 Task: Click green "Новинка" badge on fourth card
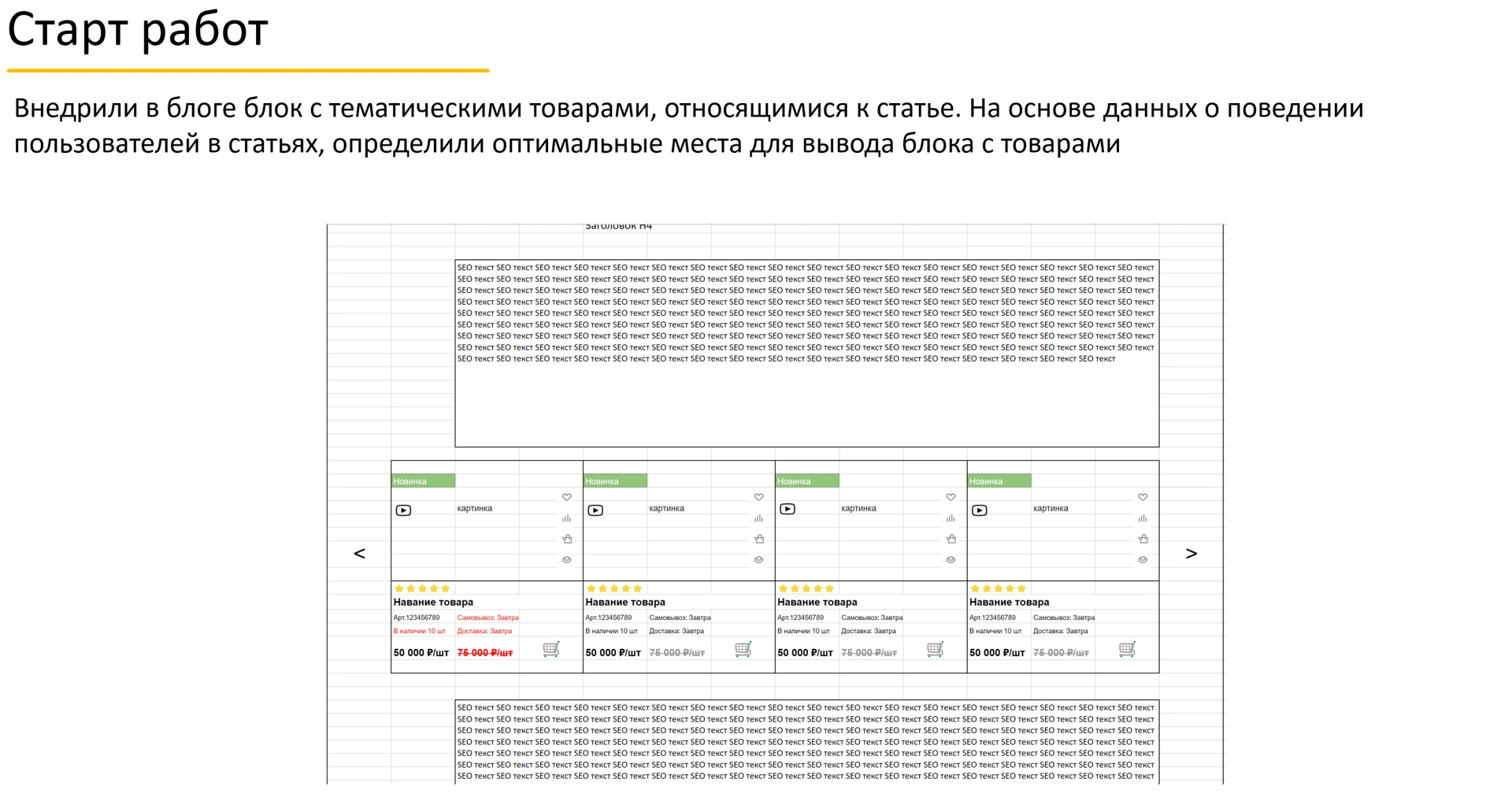coord(1000,481)
